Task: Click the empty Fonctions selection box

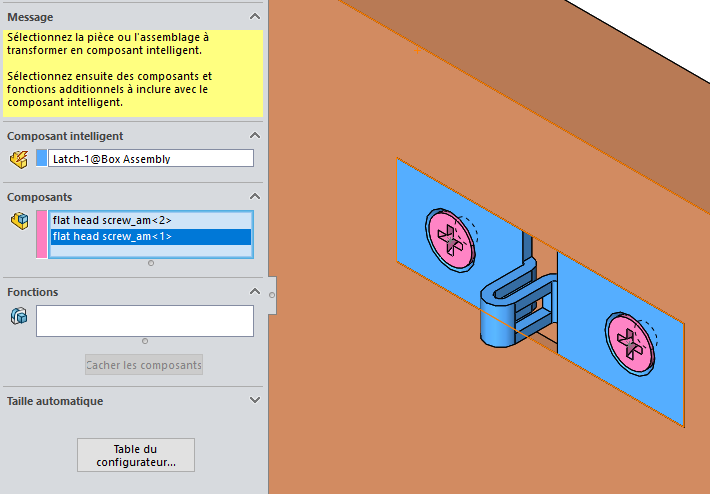Action: 145,321
